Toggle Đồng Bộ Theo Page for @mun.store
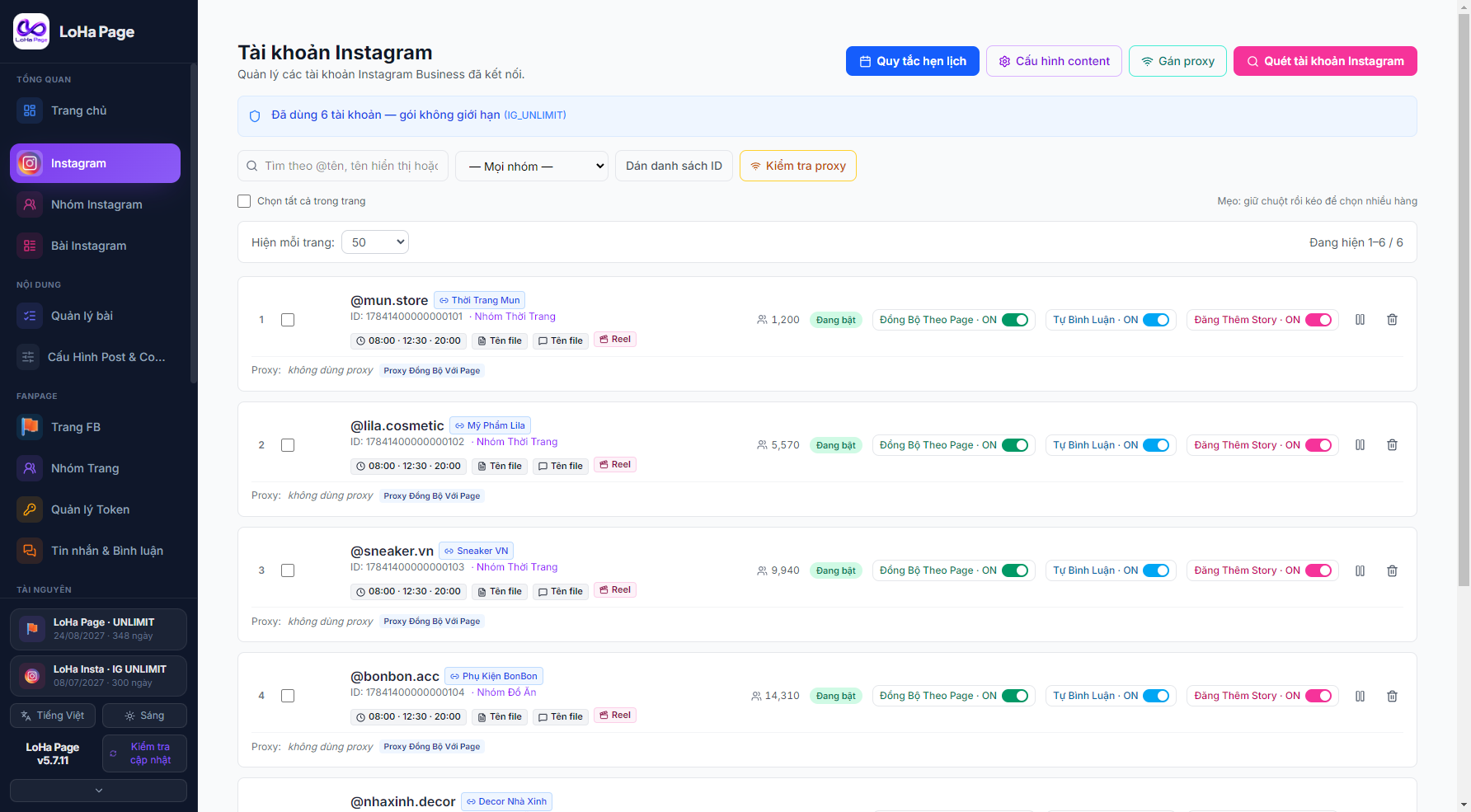 1015,320
